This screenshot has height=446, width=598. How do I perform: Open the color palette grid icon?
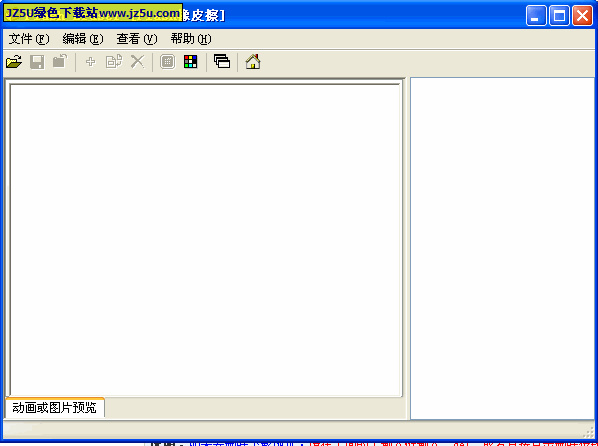191,61
